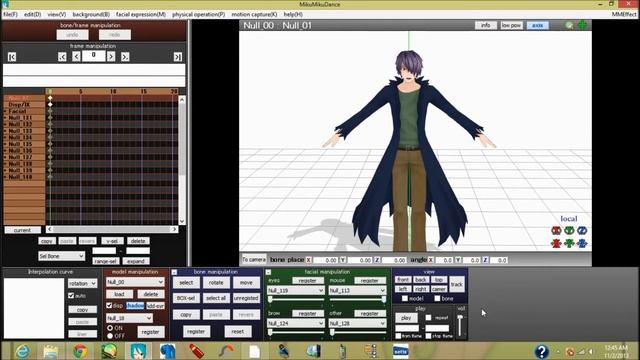Click the timeline horizontal scroll right arrow
The image size is (640, 360).
click(x=174, y=229)
